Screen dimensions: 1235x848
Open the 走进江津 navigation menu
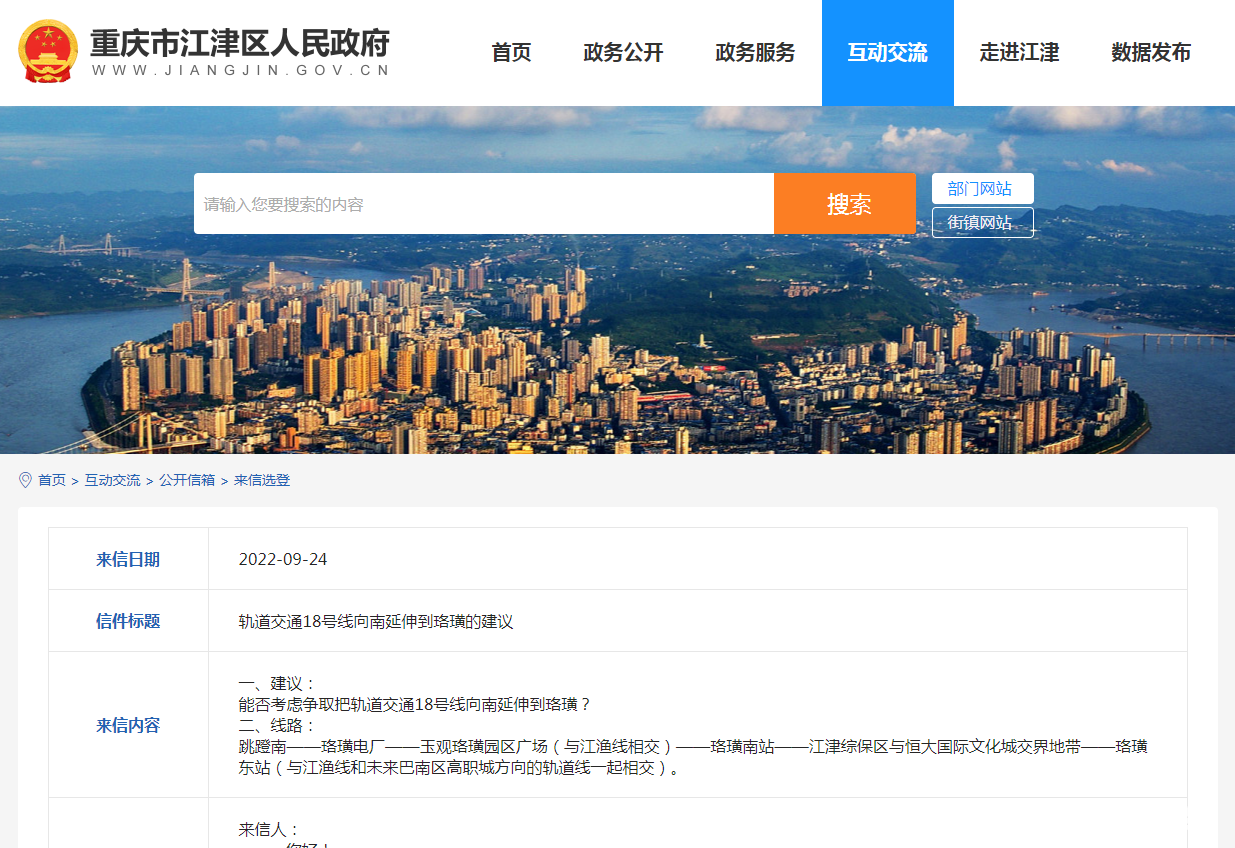pyautogui.click(x=1019, y=53)
